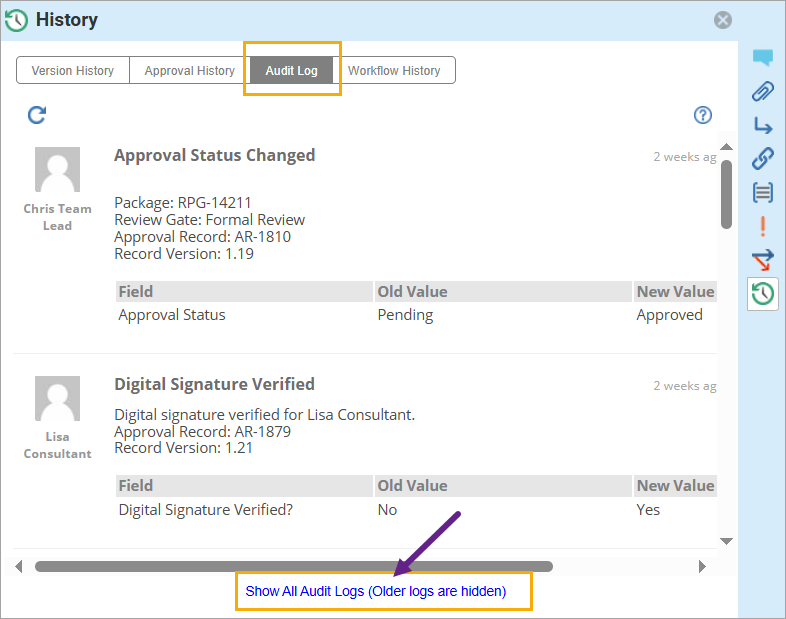Switch to the Approval History tab
Viewport: 786px width, 619px height.
[x=189, y=71]
